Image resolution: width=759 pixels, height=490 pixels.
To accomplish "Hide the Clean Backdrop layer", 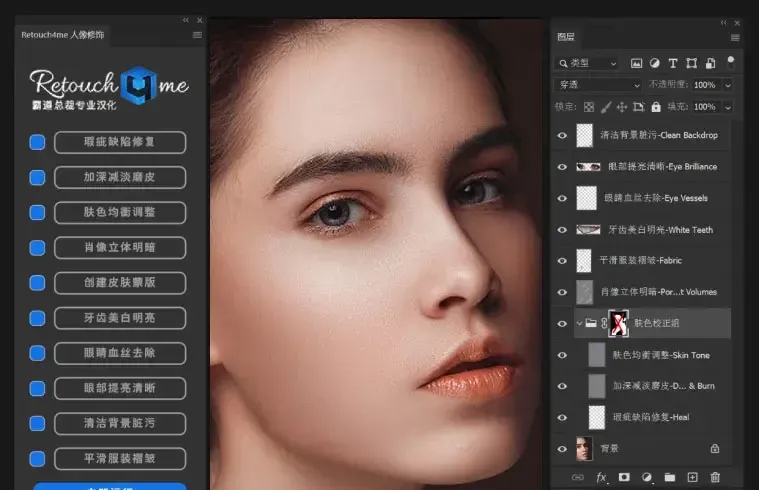I will click(562, 136).
